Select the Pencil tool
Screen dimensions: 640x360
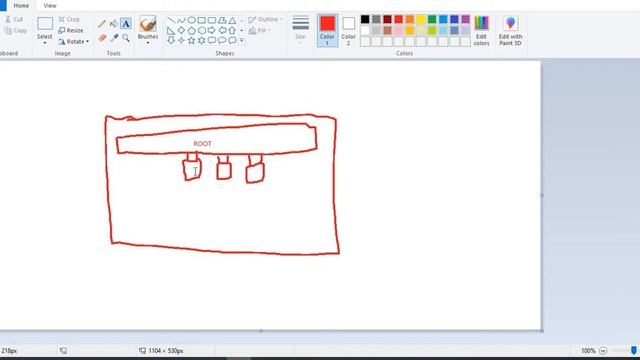click(102, 24)
